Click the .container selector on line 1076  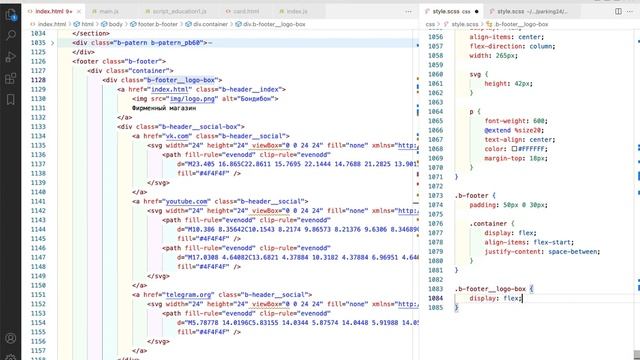click(488, 224)
